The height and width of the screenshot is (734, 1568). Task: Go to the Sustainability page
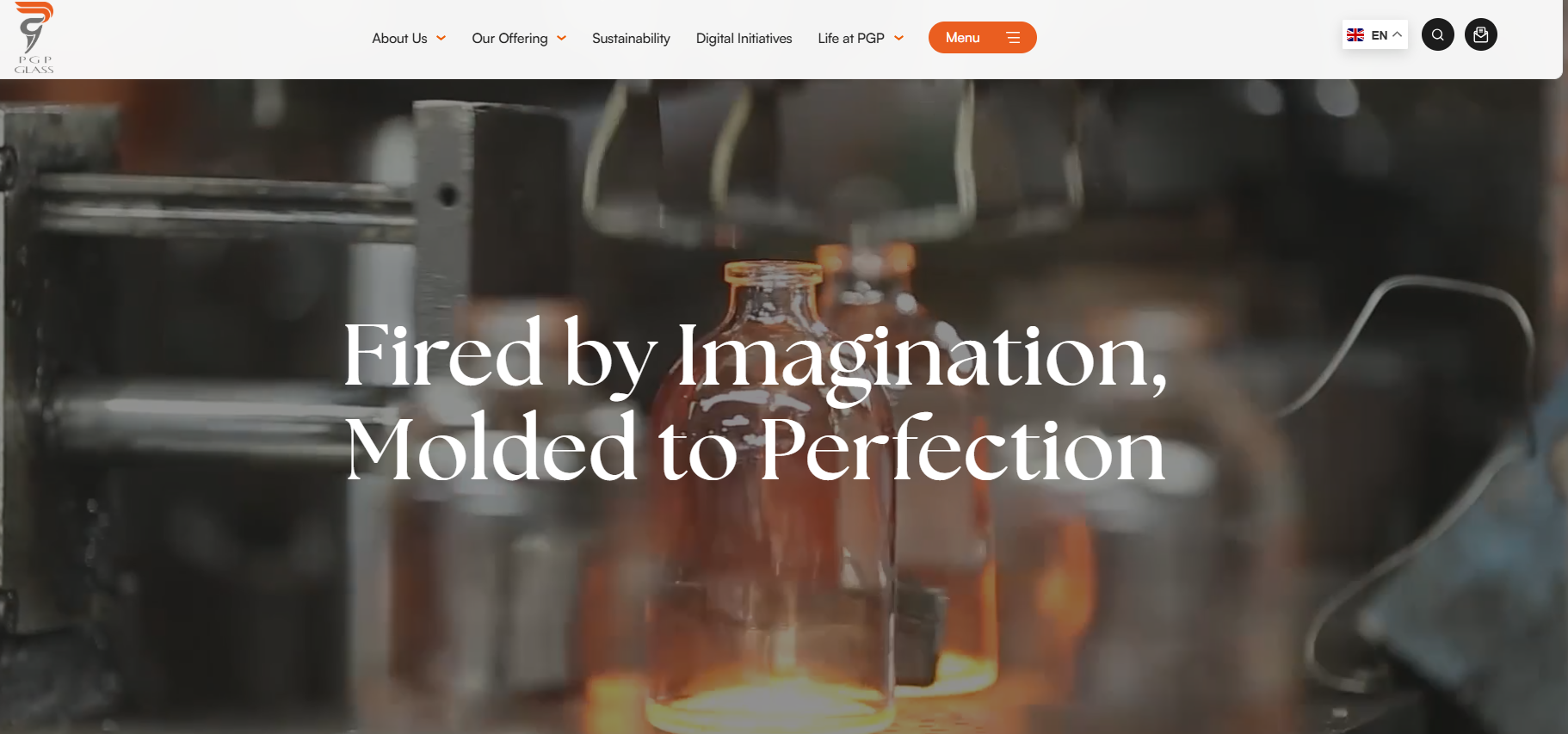631,38
